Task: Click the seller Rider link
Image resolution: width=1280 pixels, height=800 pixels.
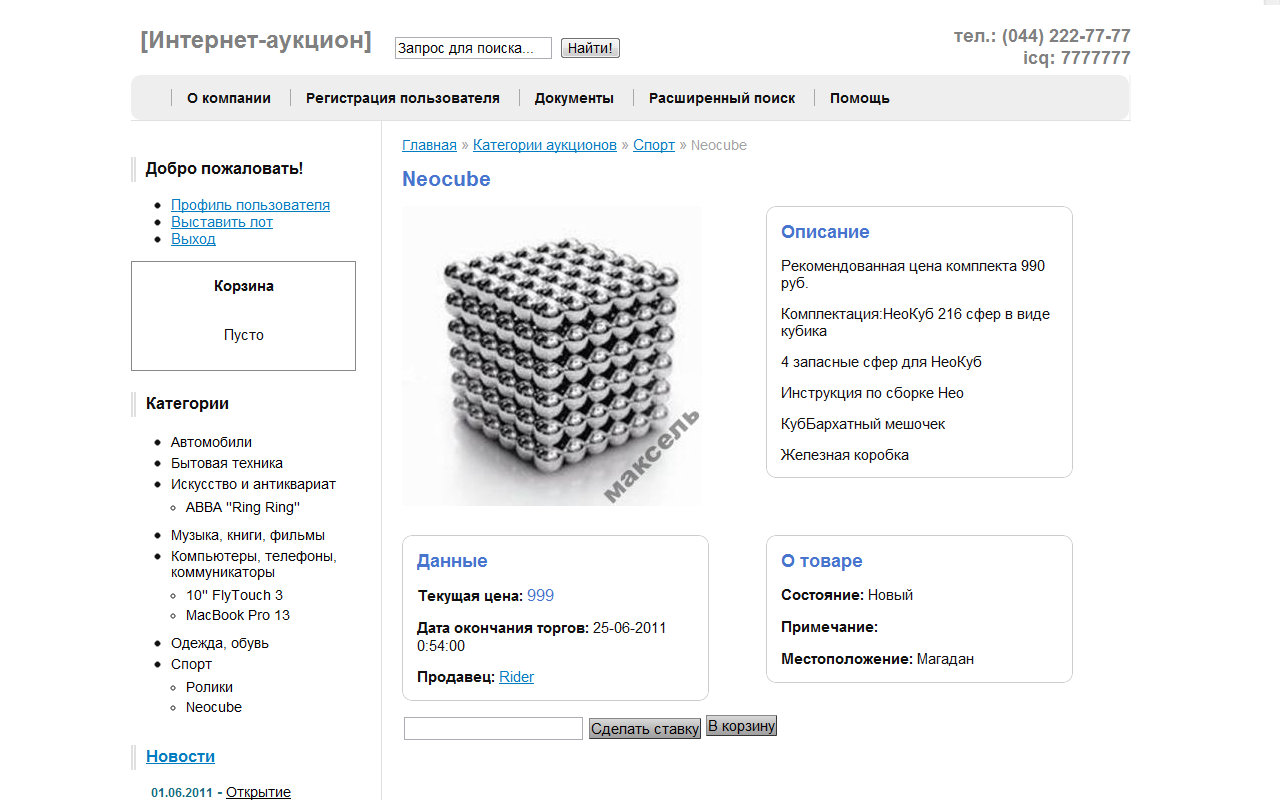Action: (x=516, y=677)
